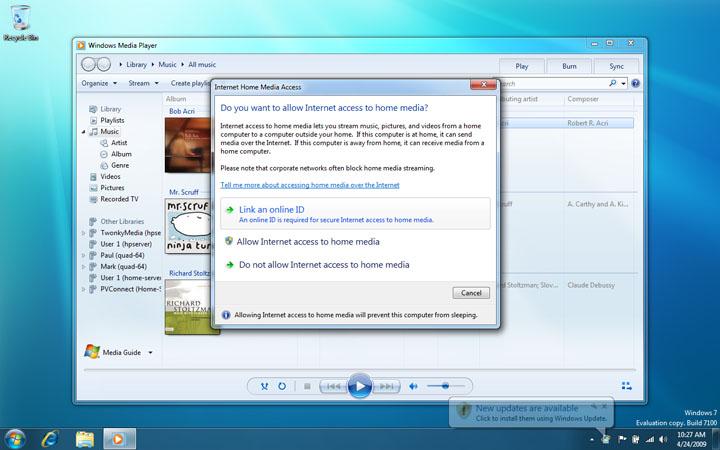Switch to Now Playing view icon
720x450 pixels.
coord(626,386)
